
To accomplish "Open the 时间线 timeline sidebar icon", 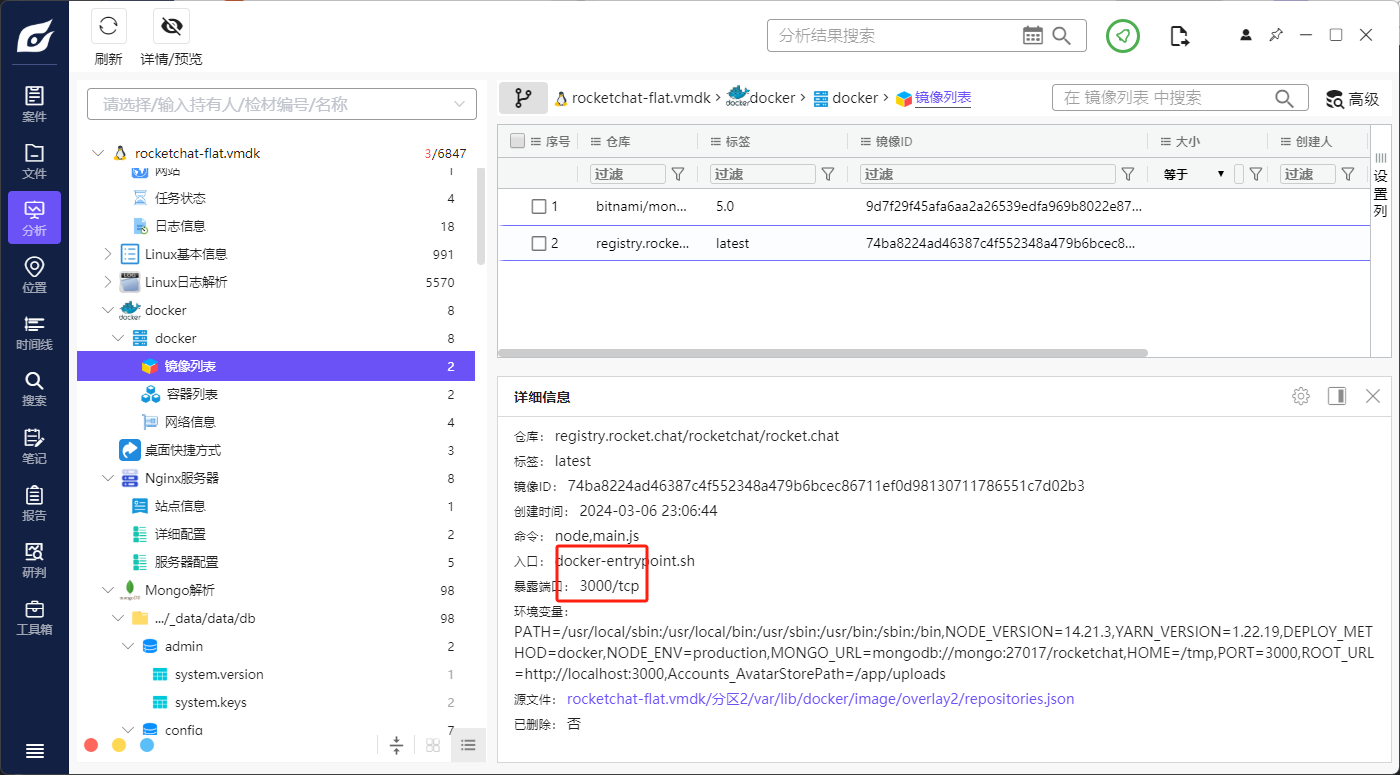I will 34,332.
